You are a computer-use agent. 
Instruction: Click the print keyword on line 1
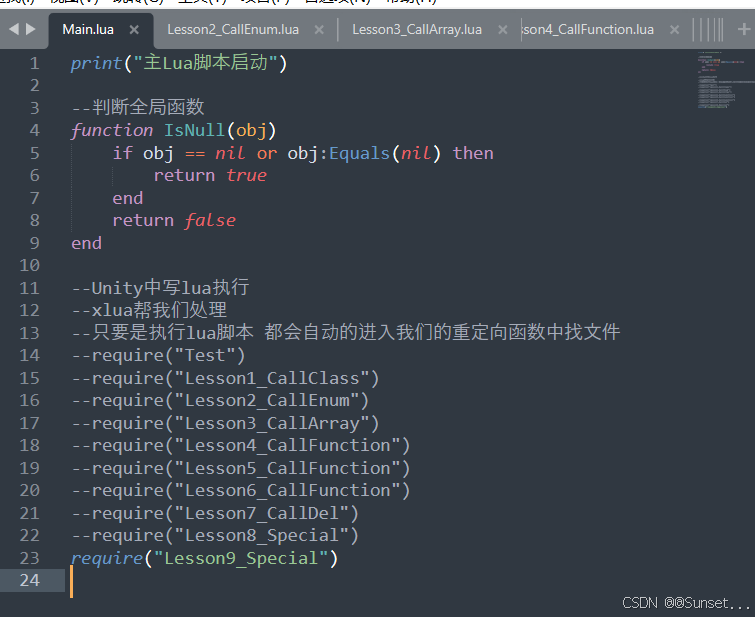pos(96,63)
